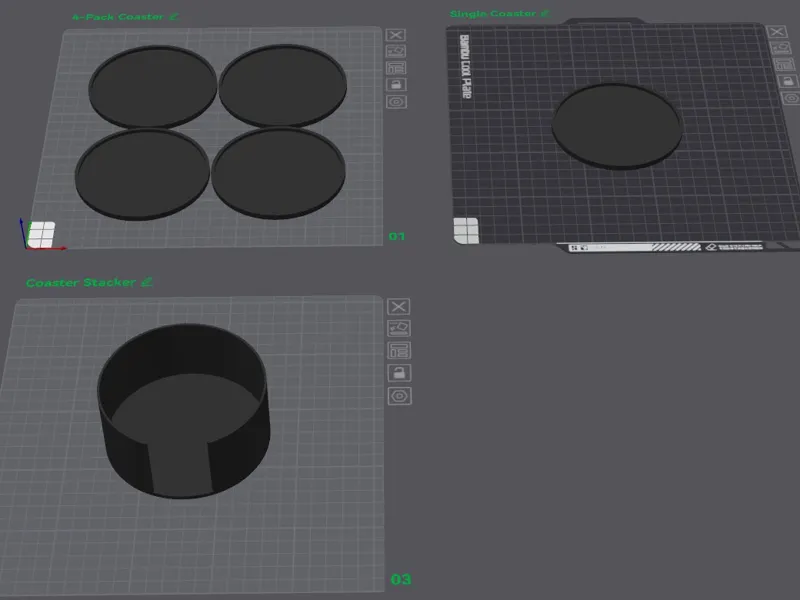Screen dimensions: 800x600
Task: Toggle the lock on Single Coaster plate
Action: 787,81
